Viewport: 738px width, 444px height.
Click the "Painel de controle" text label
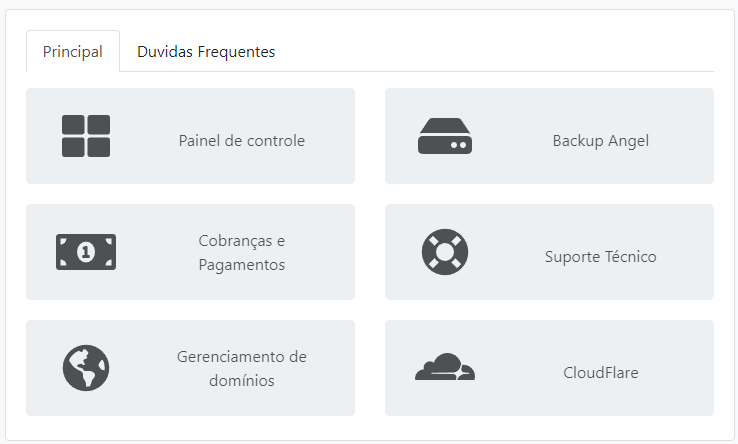point(242,141)
